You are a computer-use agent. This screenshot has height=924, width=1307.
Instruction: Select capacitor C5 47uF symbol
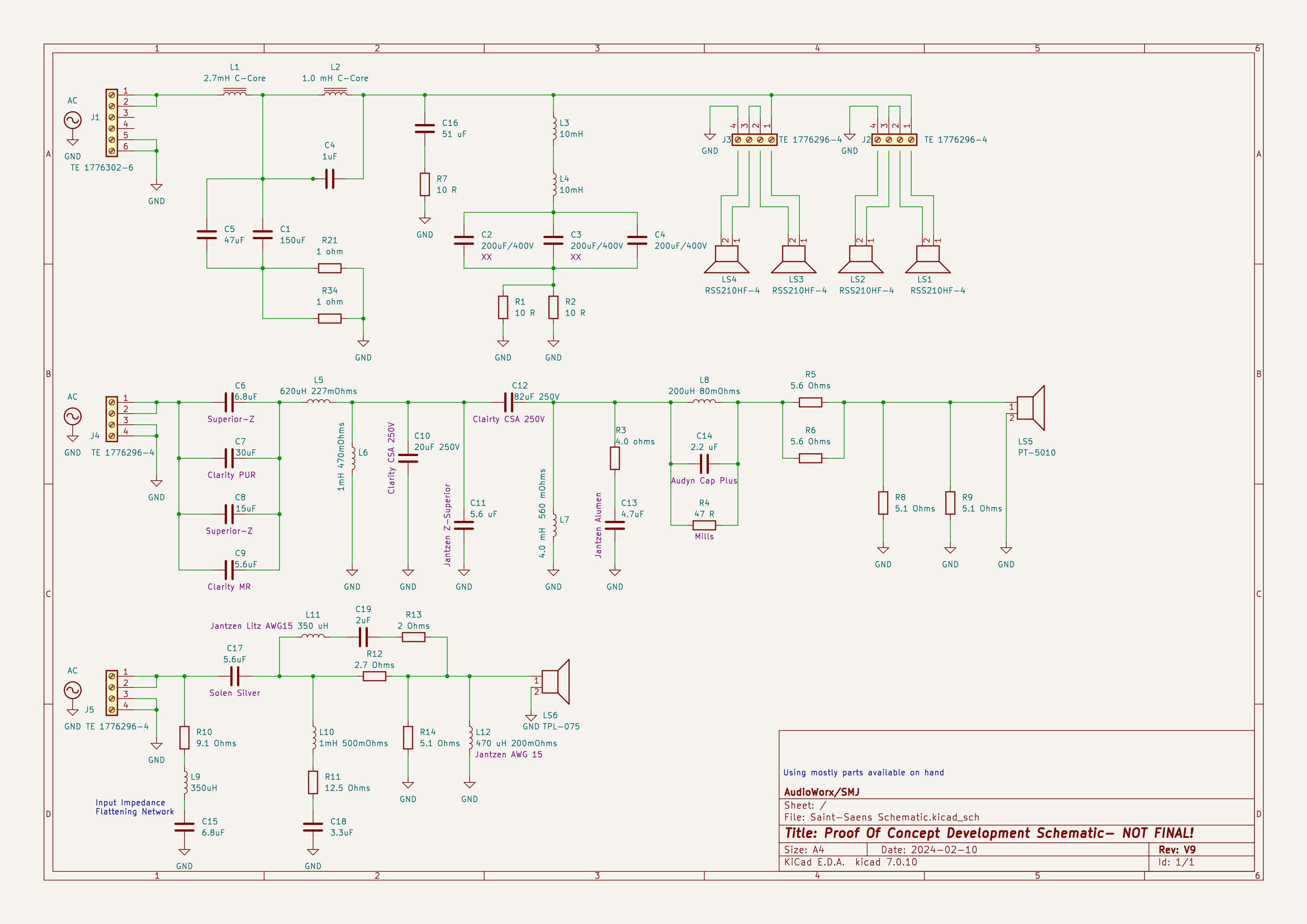coord(206,234)
